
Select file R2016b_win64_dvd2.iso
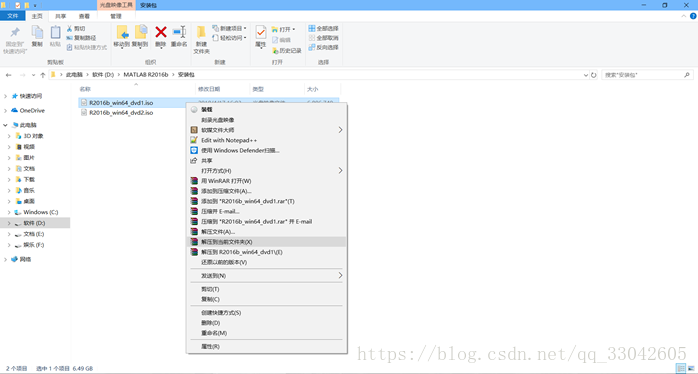click(x=121, y=113)
